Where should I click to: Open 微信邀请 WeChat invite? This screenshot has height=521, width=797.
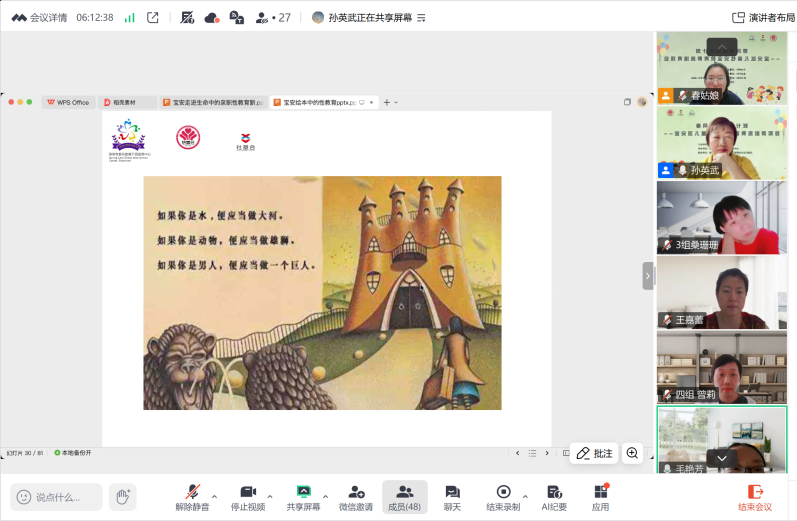355,497
